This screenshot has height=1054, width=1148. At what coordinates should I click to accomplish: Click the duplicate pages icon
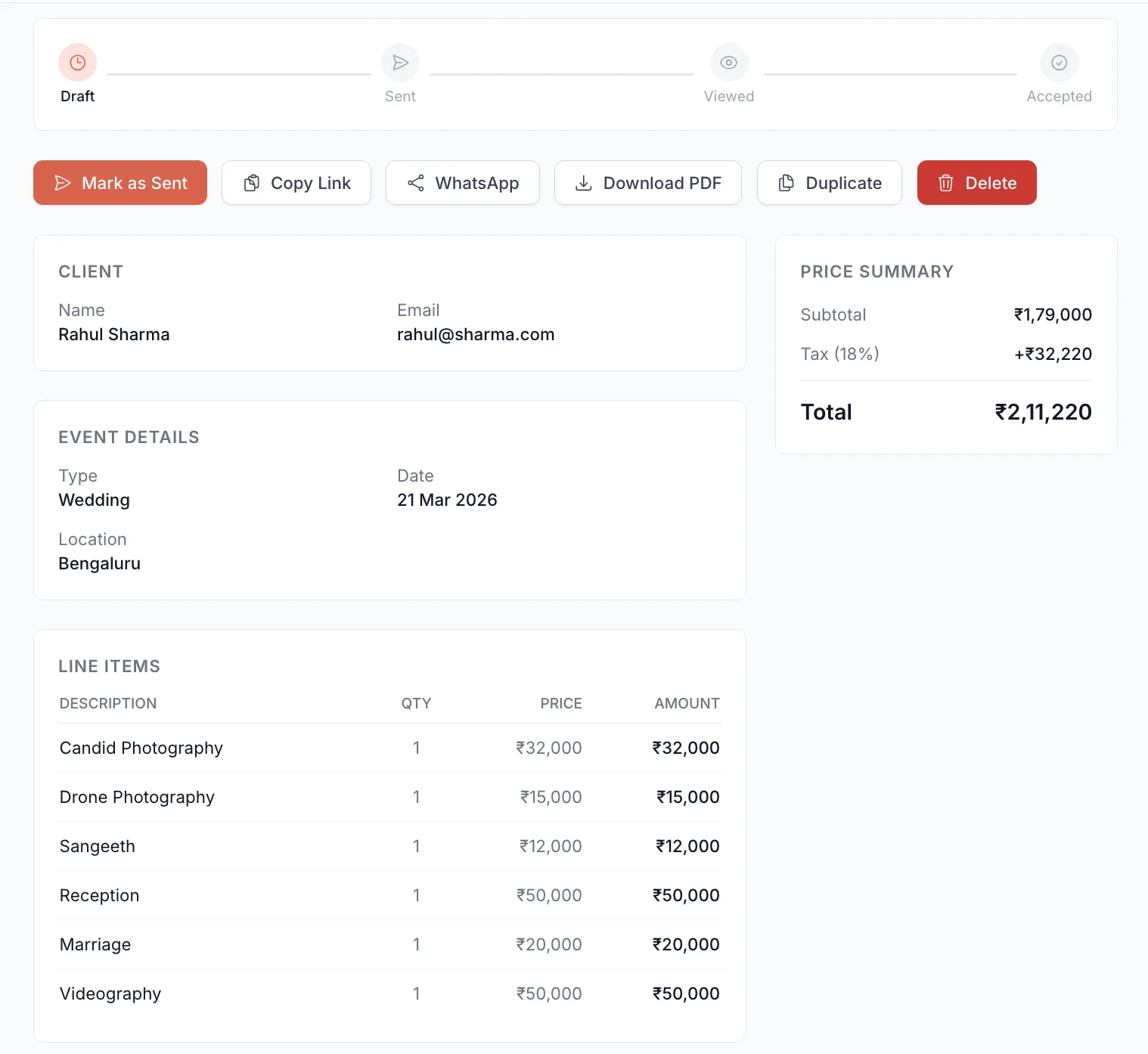(x=787, y=183)
